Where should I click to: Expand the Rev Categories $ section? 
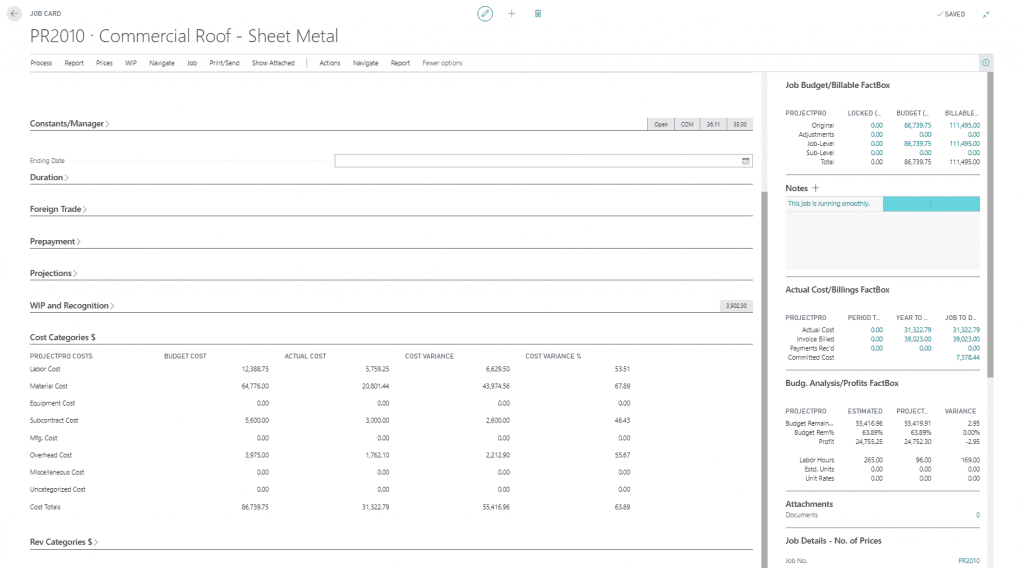click(x=64, y=542)
